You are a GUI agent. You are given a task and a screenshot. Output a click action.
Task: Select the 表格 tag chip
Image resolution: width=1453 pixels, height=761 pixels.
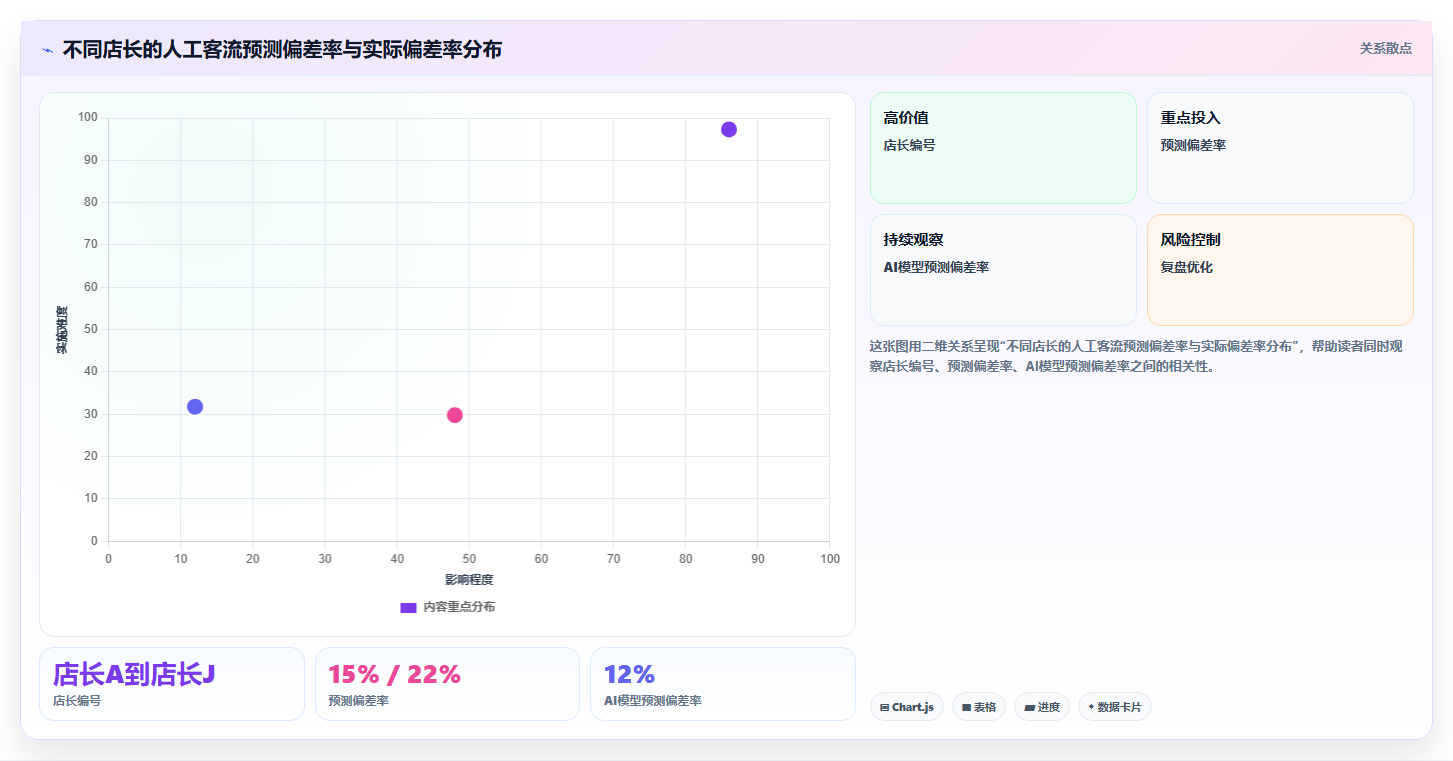click(x=979, y=707)
